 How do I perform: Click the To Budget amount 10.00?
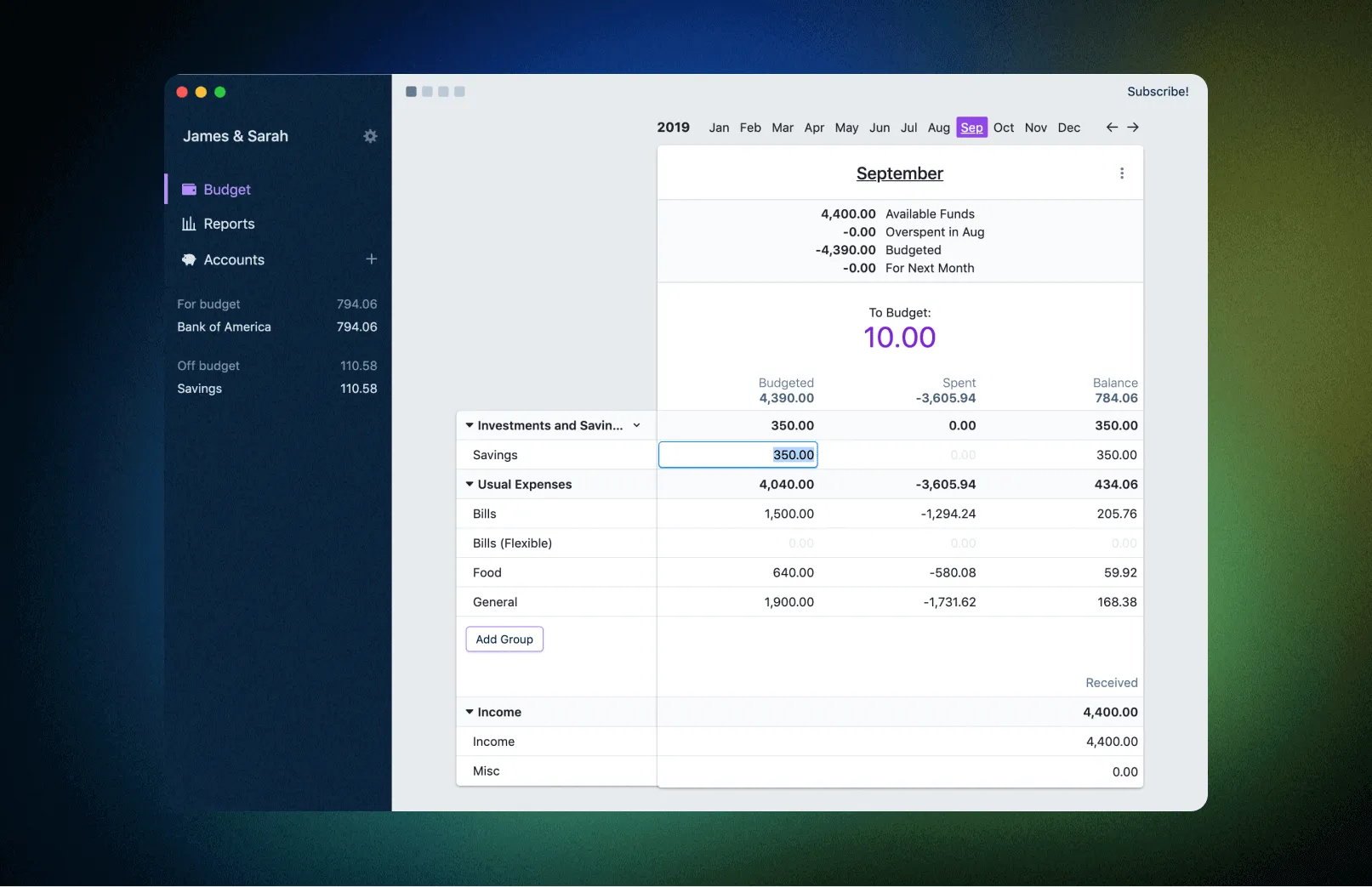(x=900, y=338)
